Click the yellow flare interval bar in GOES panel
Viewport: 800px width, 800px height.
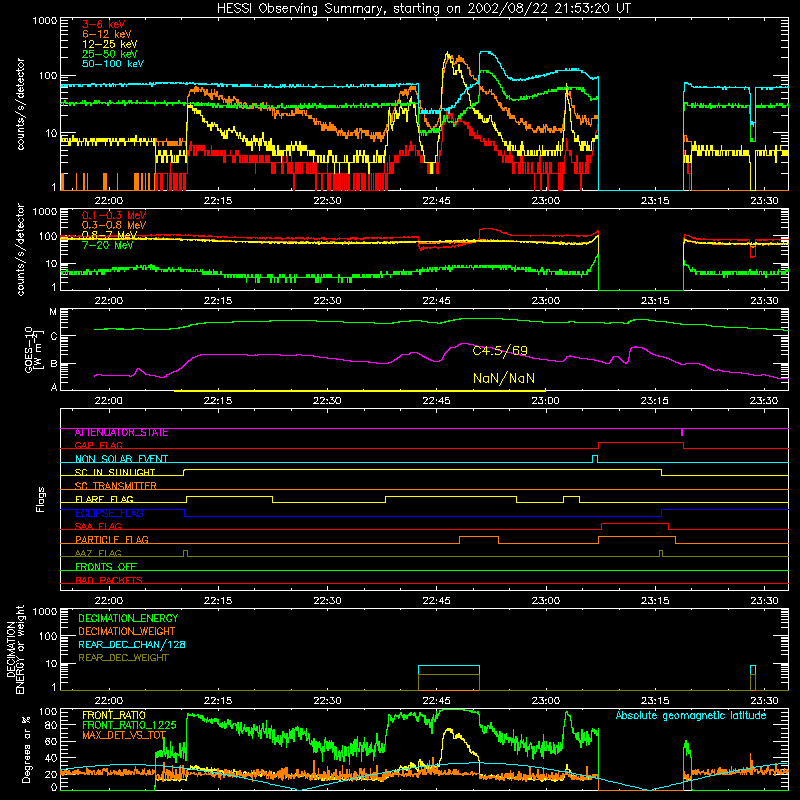360,391
